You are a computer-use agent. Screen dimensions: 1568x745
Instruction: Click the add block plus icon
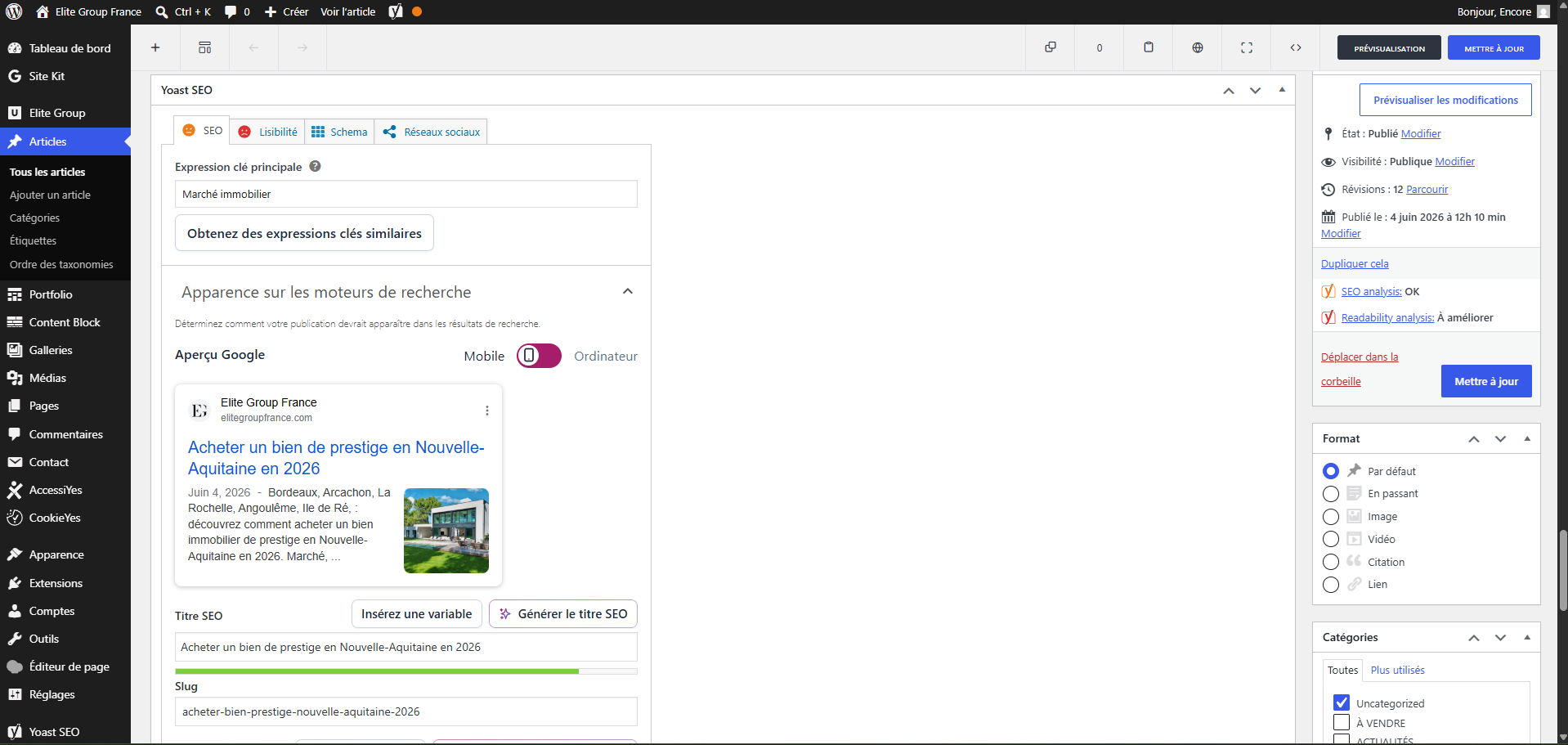(x=155, y=47)
